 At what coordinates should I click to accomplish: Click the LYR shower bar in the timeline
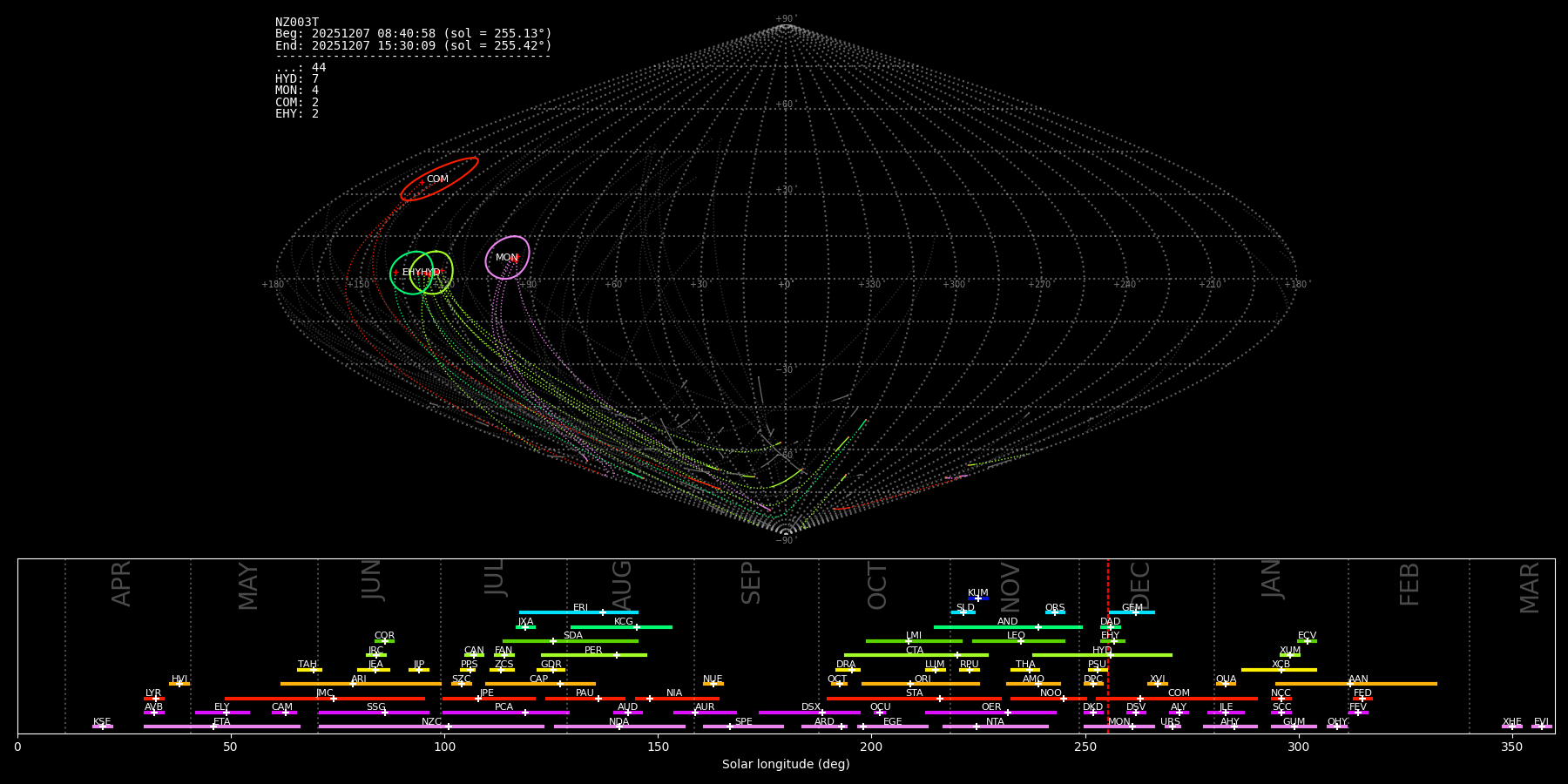pyautogui.click(x=154, y=698)
